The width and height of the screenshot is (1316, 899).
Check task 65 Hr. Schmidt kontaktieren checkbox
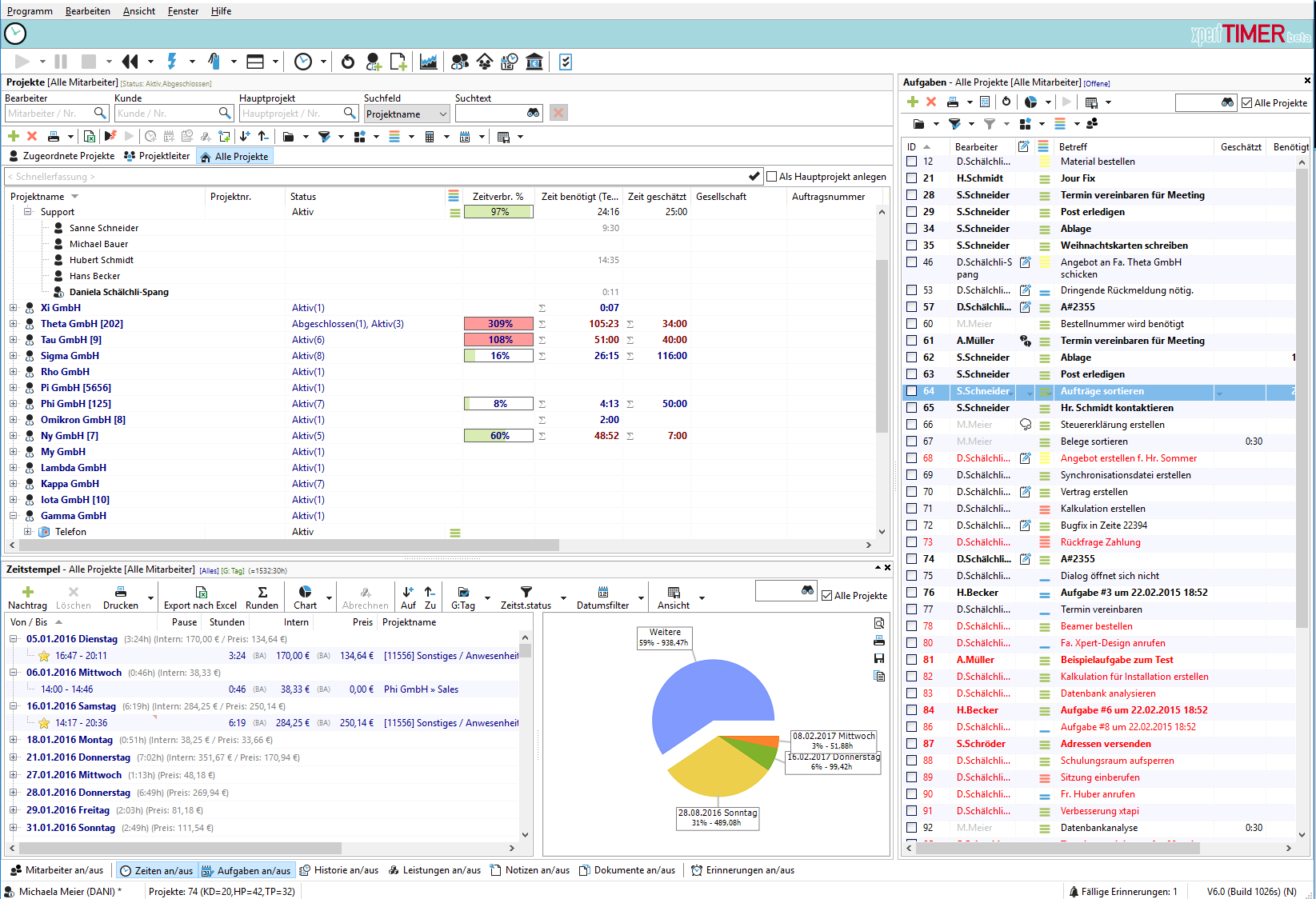coord(912,408)
